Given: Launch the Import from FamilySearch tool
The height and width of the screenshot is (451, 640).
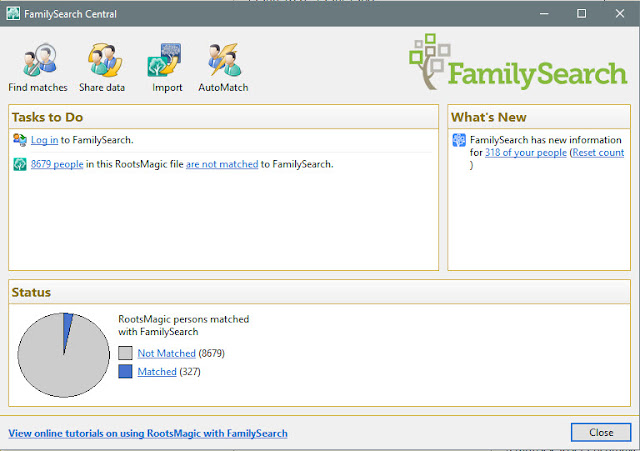Looking at the screenshot, I should pyautogui.click(x=167, y=68).
